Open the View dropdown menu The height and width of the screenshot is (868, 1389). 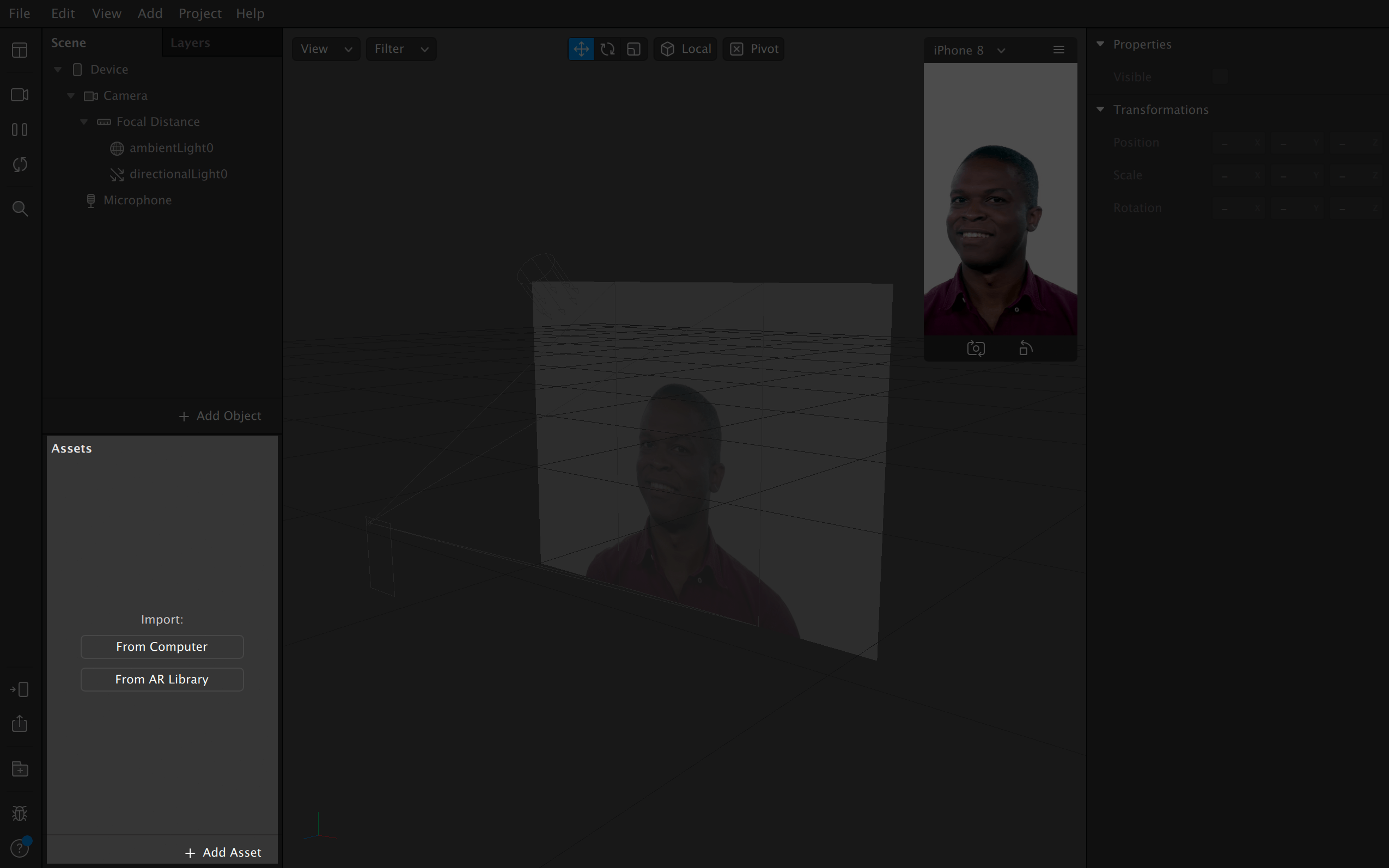tap(325, 48)
